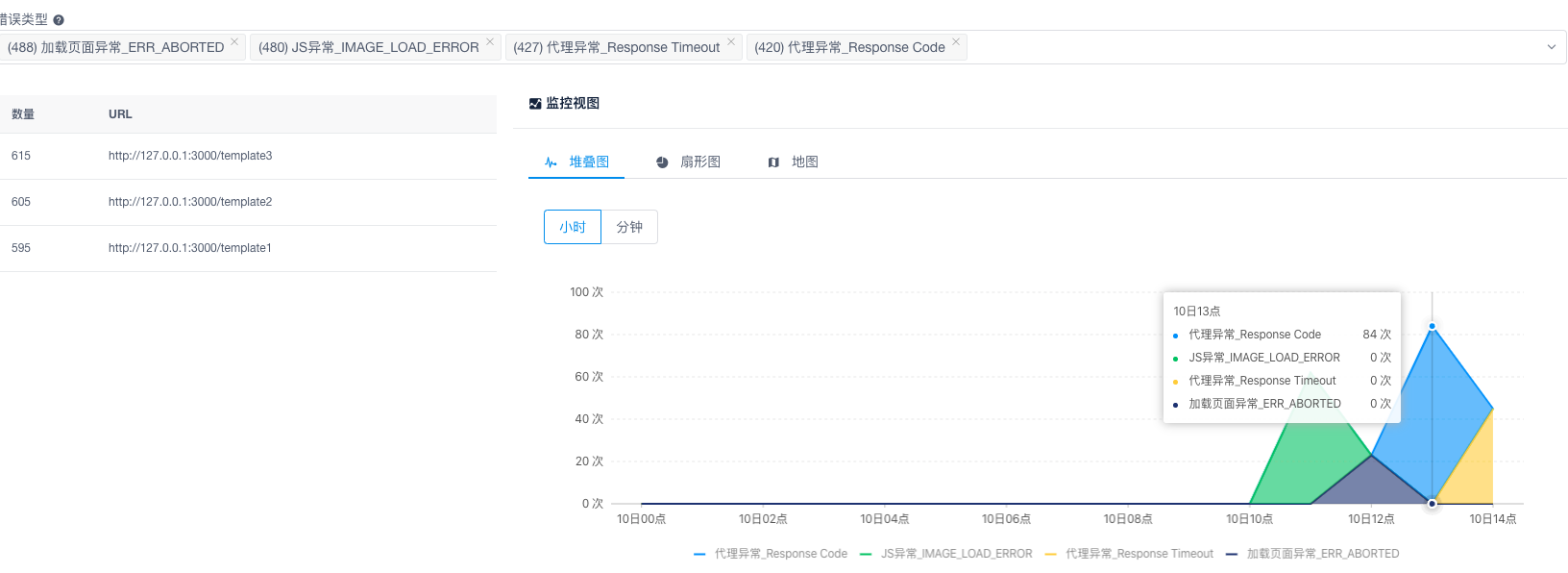1568x573 pixels.
Task: Click the 60 次 y-axis label
Action: [x=589, y=377]
